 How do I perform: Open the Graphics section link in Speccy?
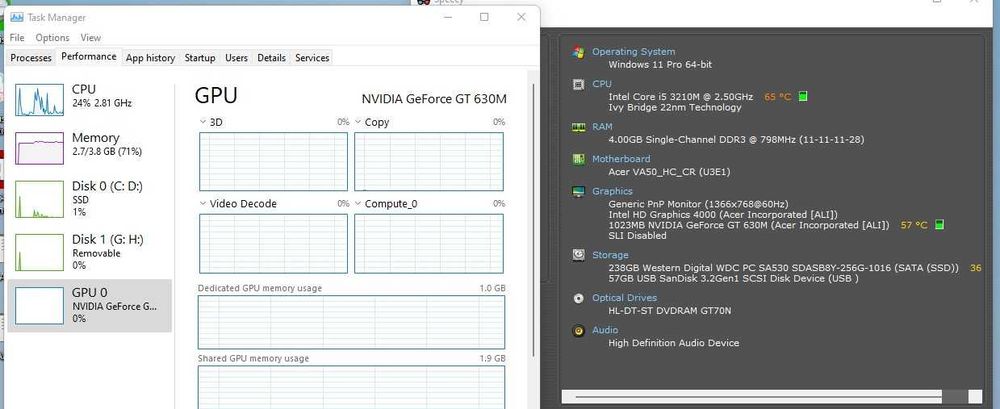[612, 191]
